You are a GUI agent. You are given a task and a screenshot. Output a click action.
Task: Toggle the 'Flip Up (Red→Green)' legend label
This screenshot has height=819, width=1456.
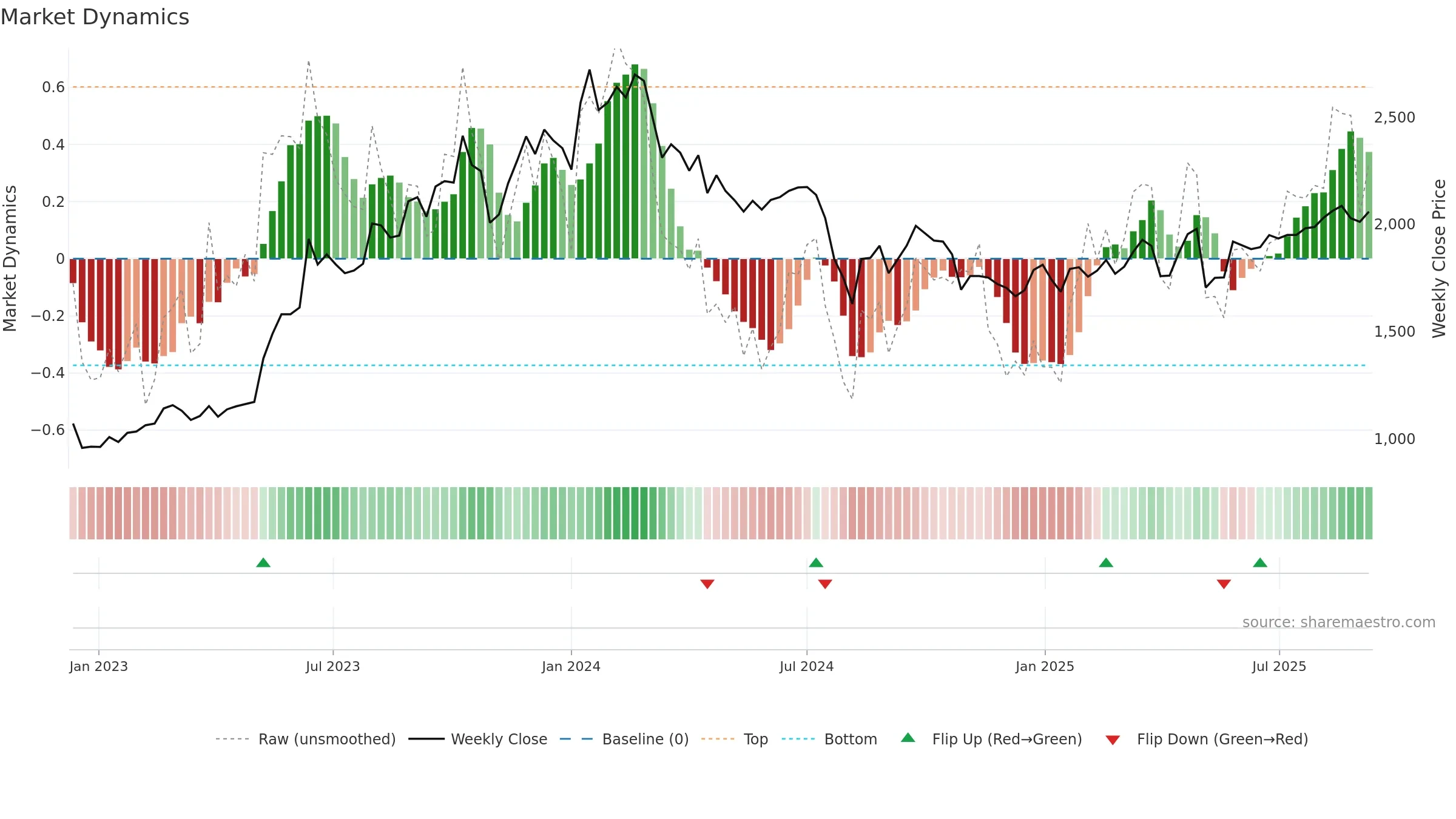[1007, 739]
